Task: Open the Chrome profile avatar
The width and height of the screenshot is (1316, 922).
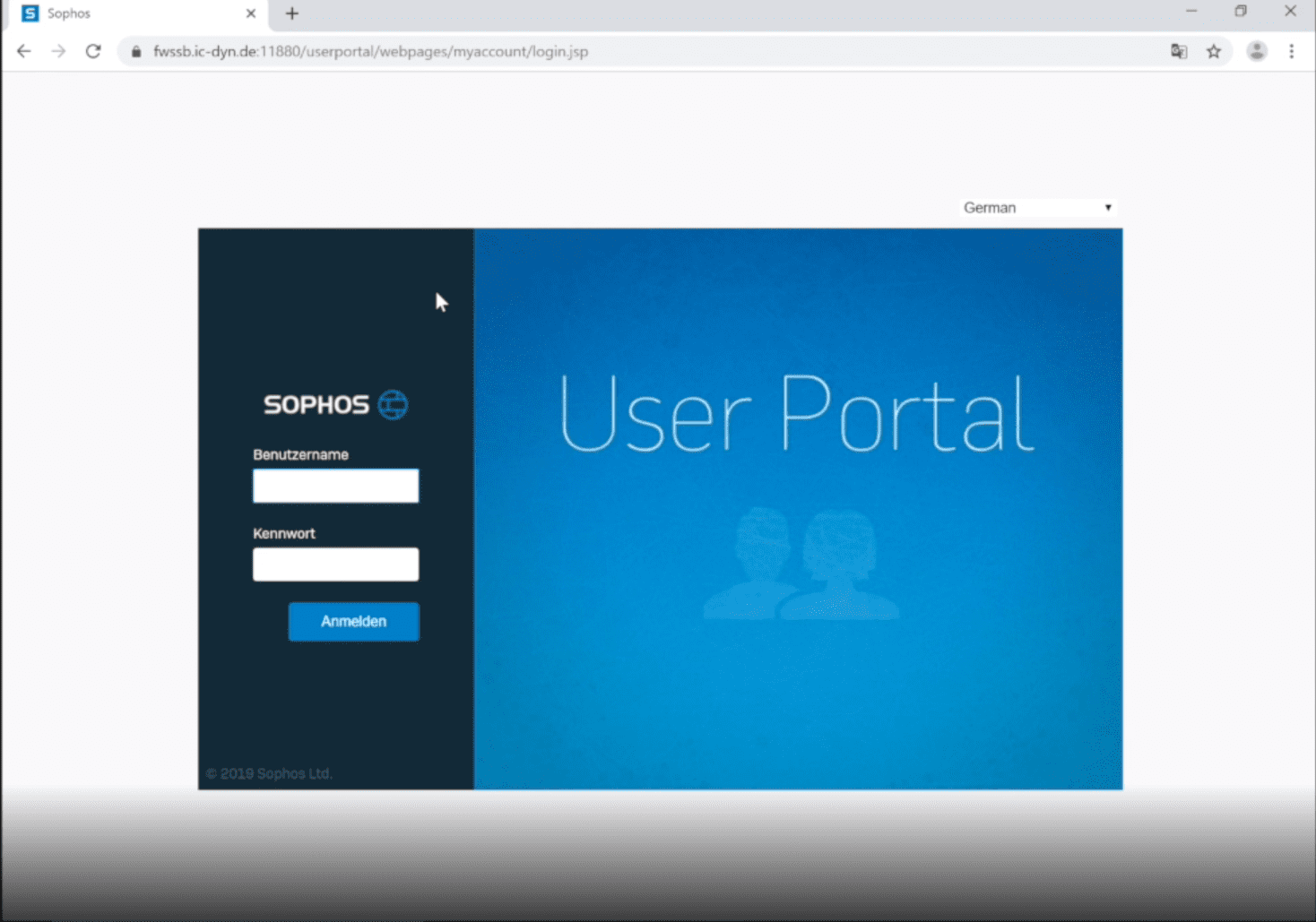Action: (1257, 51)
